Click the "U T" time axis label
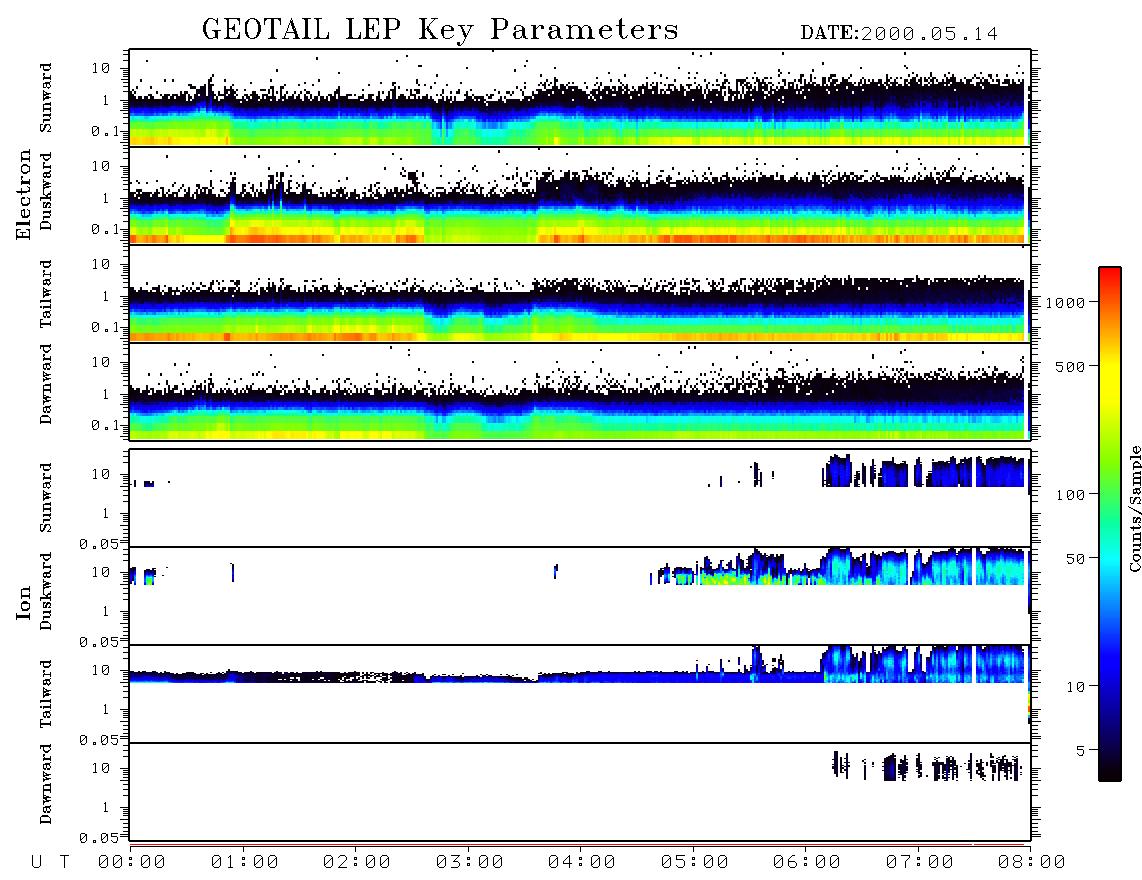Image resolution: width=1142 pixels, height=880 pixels. click(x=50, y=862)
